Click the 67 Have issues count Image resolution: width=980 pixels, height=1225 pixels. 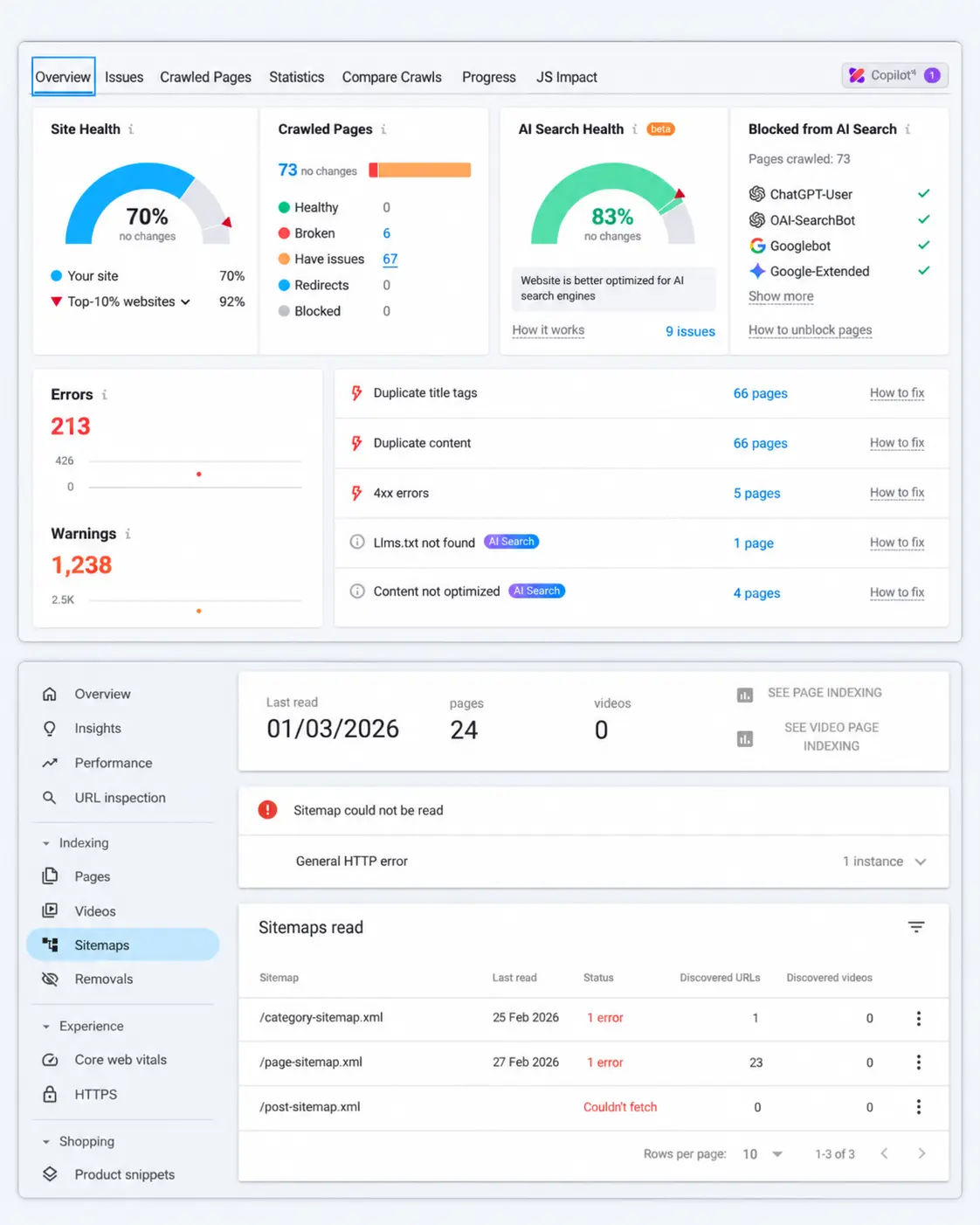390,260
